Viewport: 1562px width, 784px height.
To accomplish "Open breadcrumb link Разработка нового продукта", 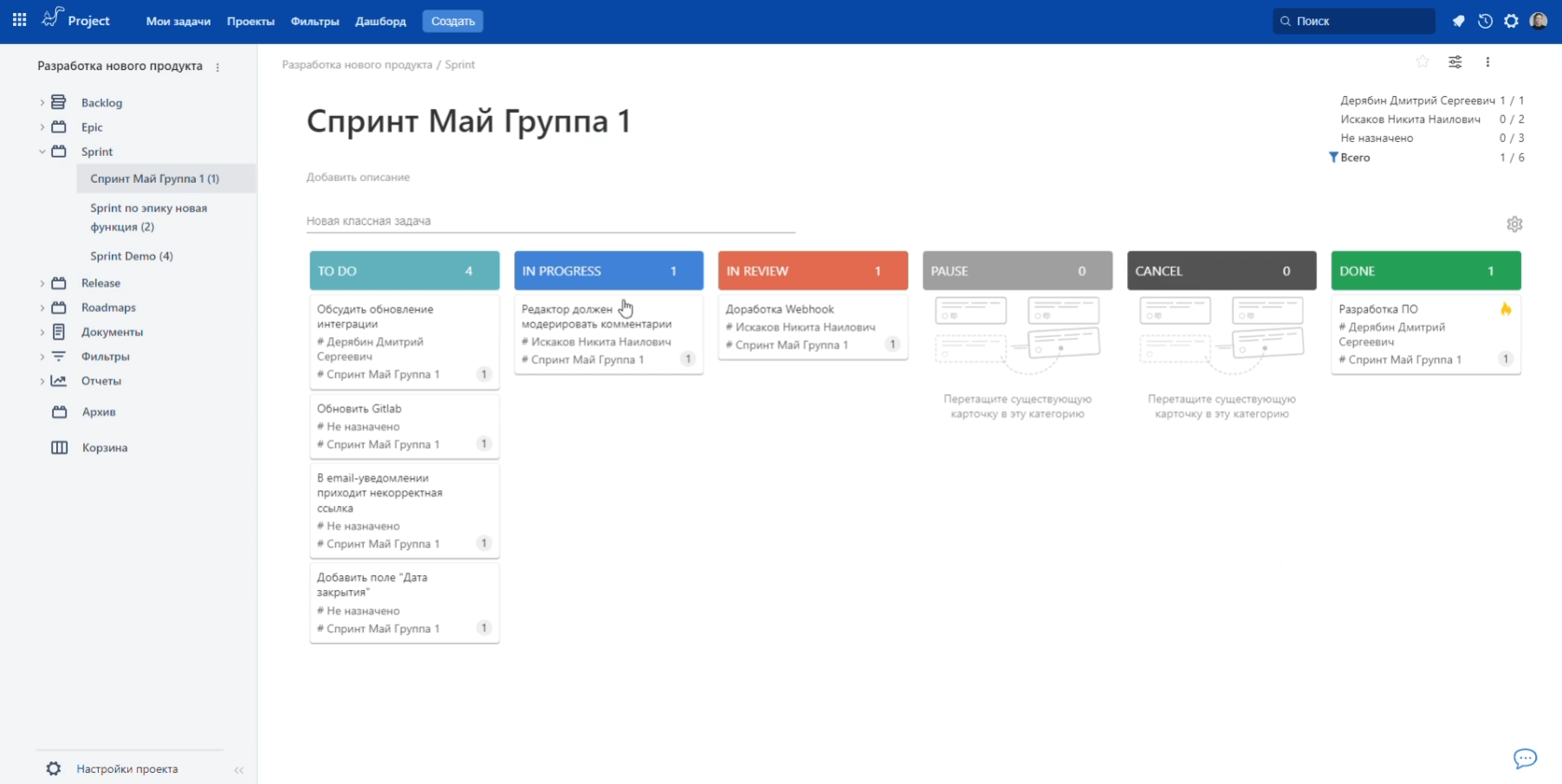I will click(357, 64).
